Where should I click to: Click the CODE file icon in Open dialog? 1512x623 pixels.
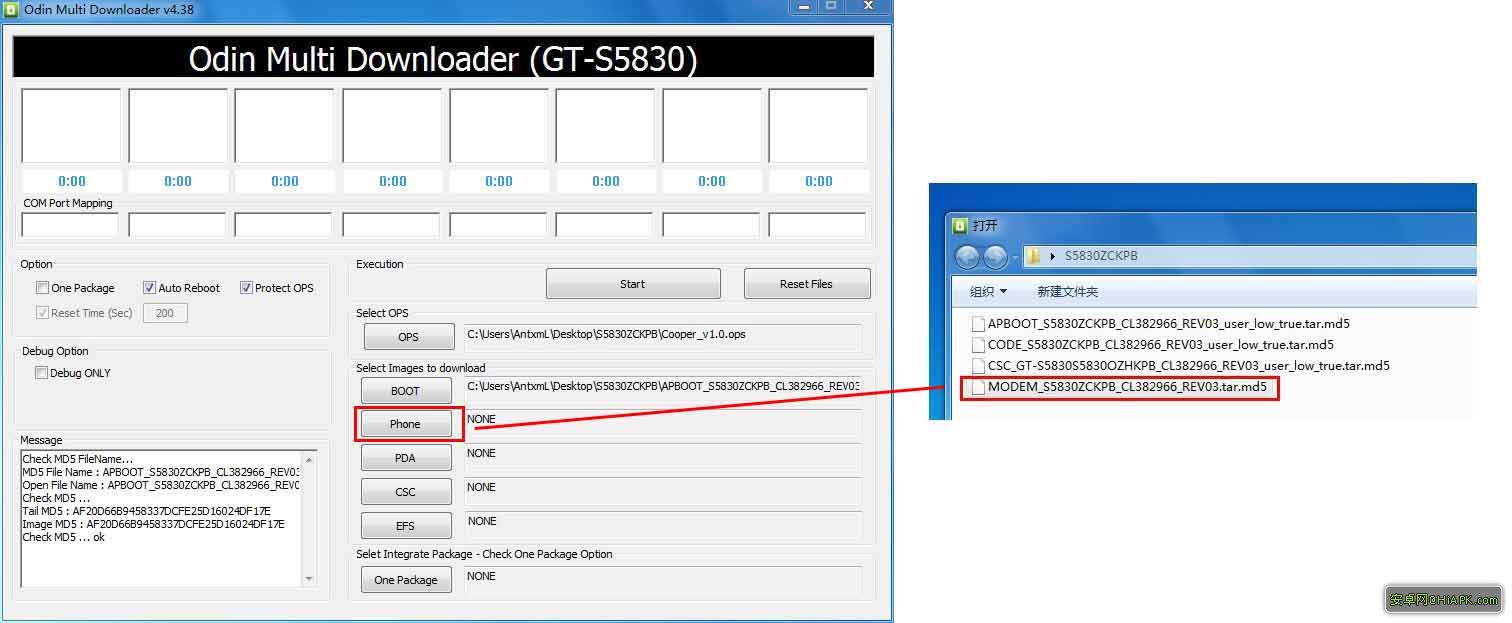978,345
